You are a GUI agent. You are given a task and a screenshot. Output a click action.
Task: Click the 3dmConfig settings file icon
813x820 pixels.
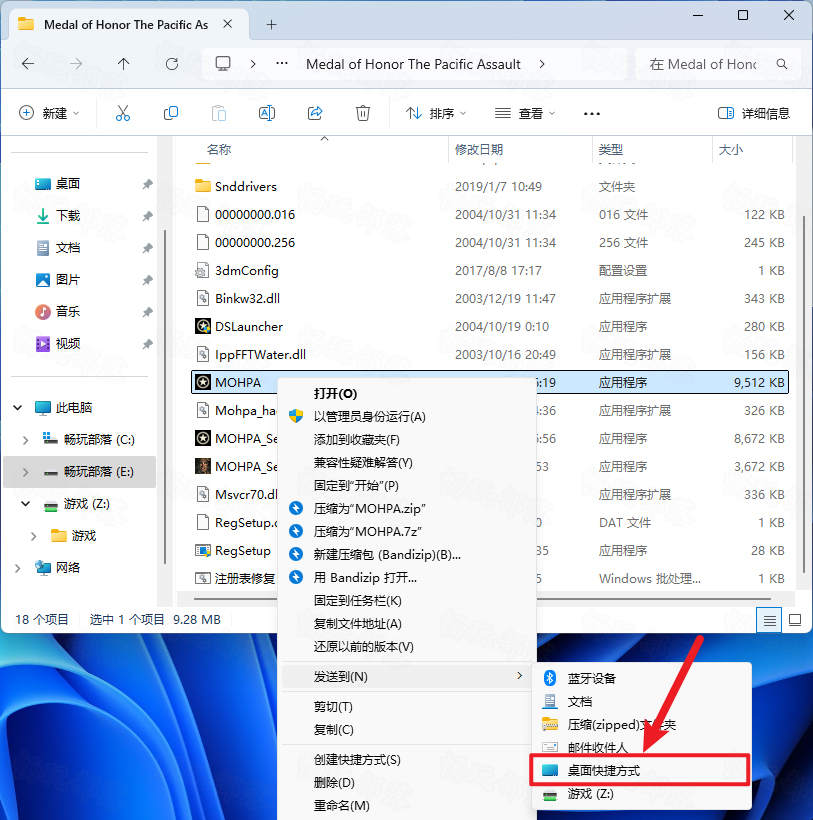(x=202, y=270)
